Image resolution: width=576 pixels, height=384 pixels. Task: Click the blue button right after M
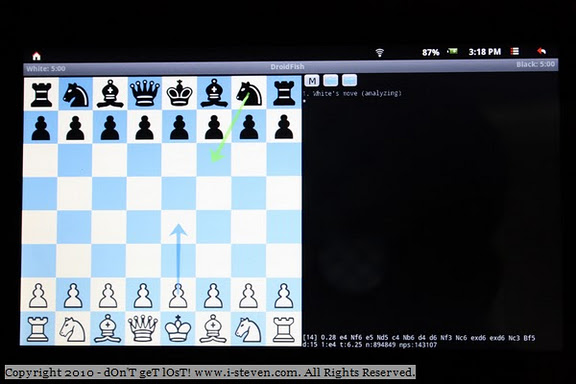tap(330, 80)
